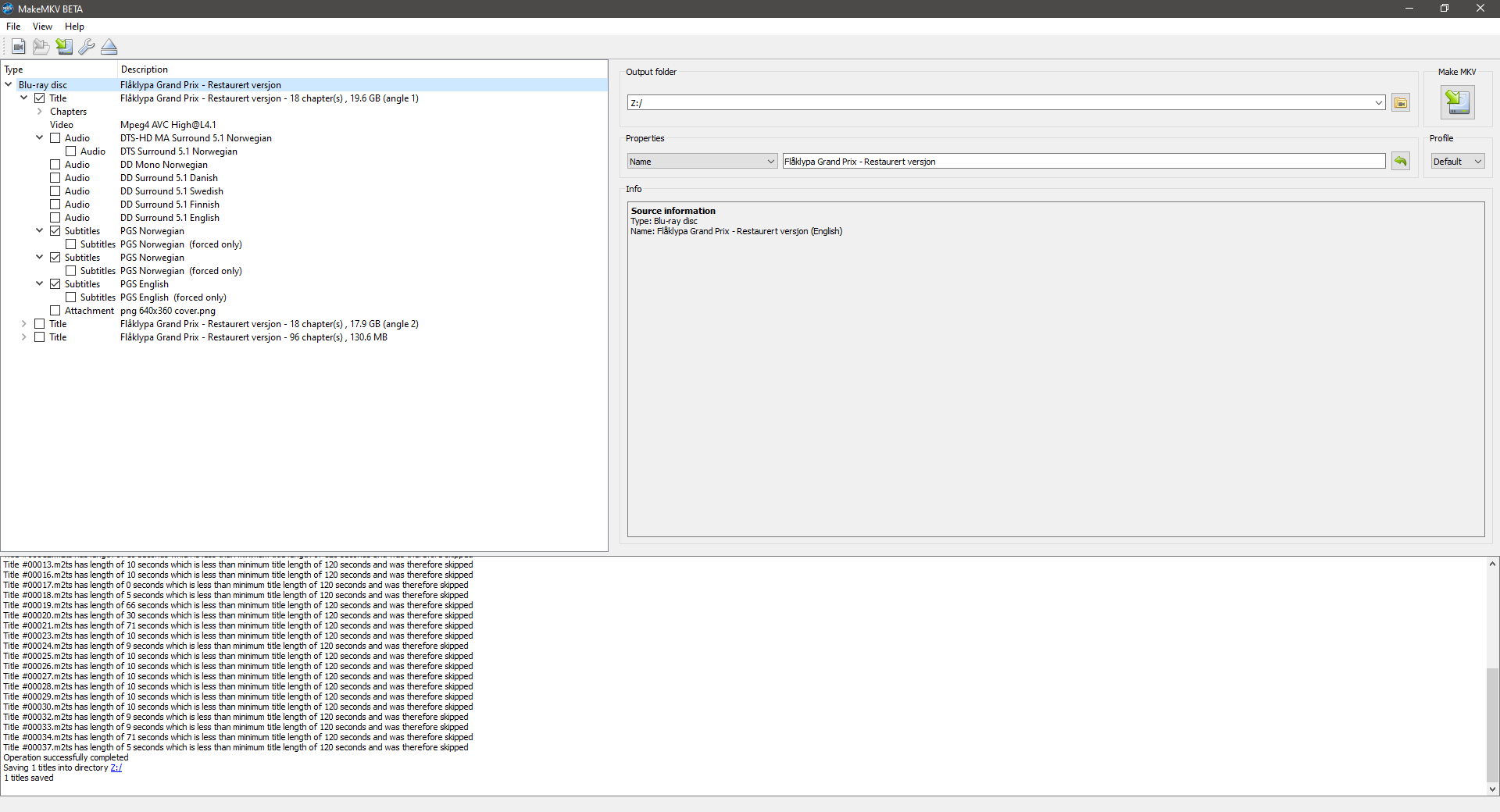Open the View menu
Screen dimensions: 1500x812
click(42, 26)
